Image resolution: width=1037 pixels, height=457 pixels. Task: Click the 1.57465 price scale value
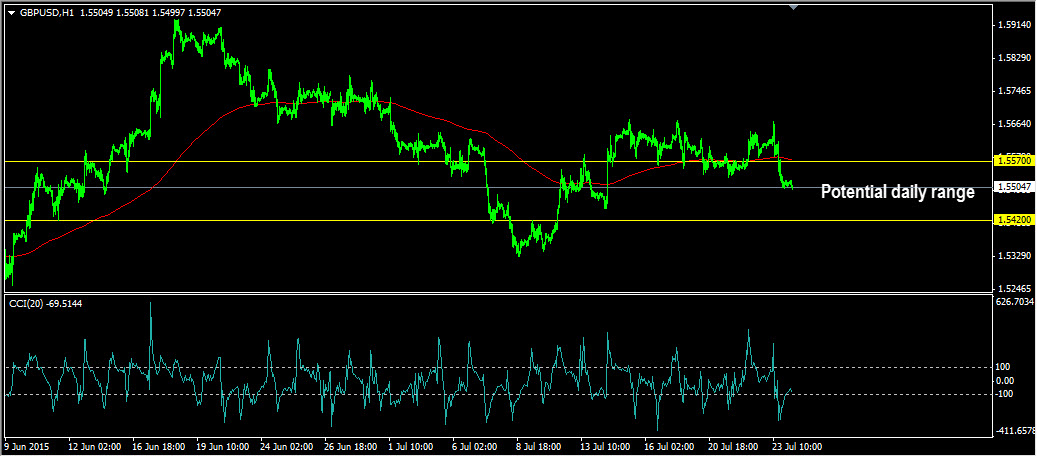coord(1017,91)
